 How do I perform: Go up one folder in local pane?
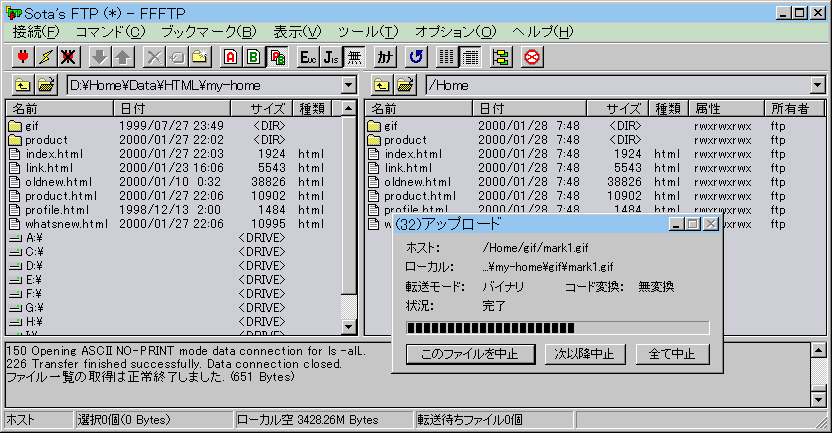tap(22, 85)
